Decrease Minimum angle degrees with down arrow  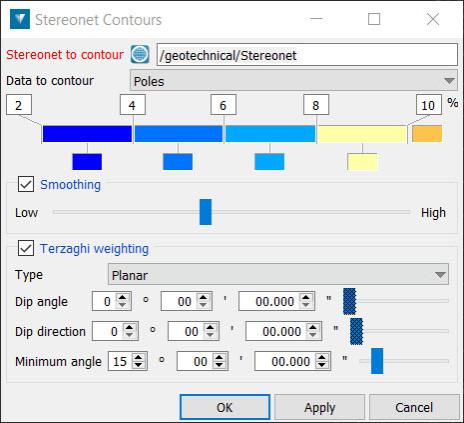tap(138, 365)
